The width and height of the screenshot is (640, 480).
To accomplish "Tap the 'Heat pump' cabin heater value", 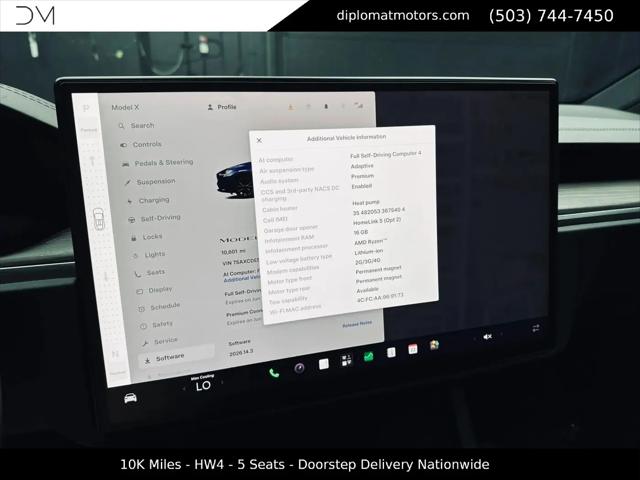I will (x=366, y=202).
